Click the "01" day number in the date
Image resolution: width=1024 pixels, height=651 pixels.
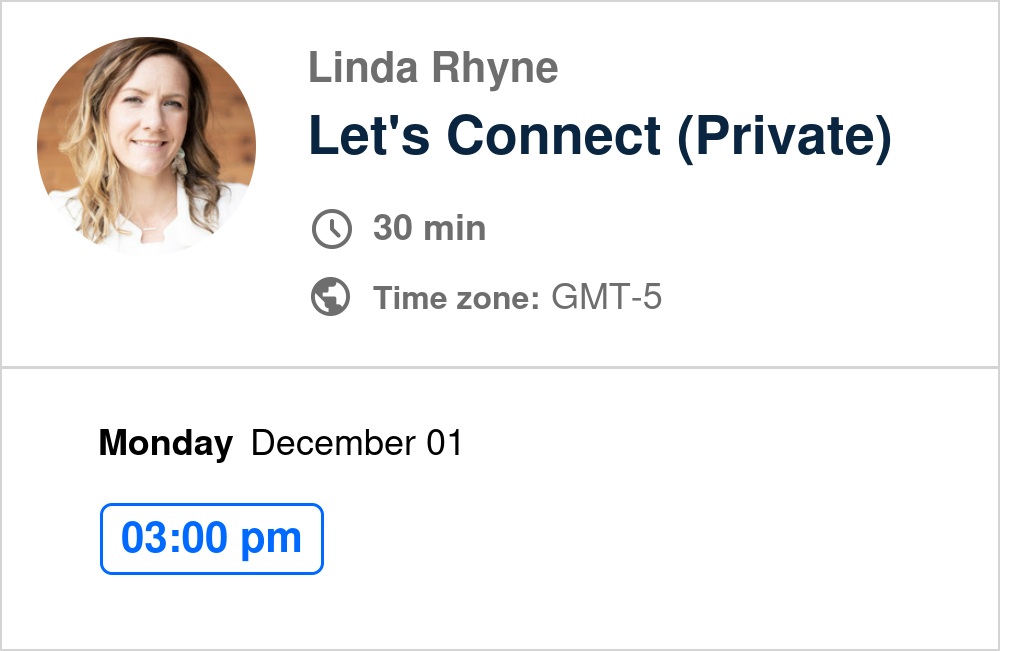444,443
